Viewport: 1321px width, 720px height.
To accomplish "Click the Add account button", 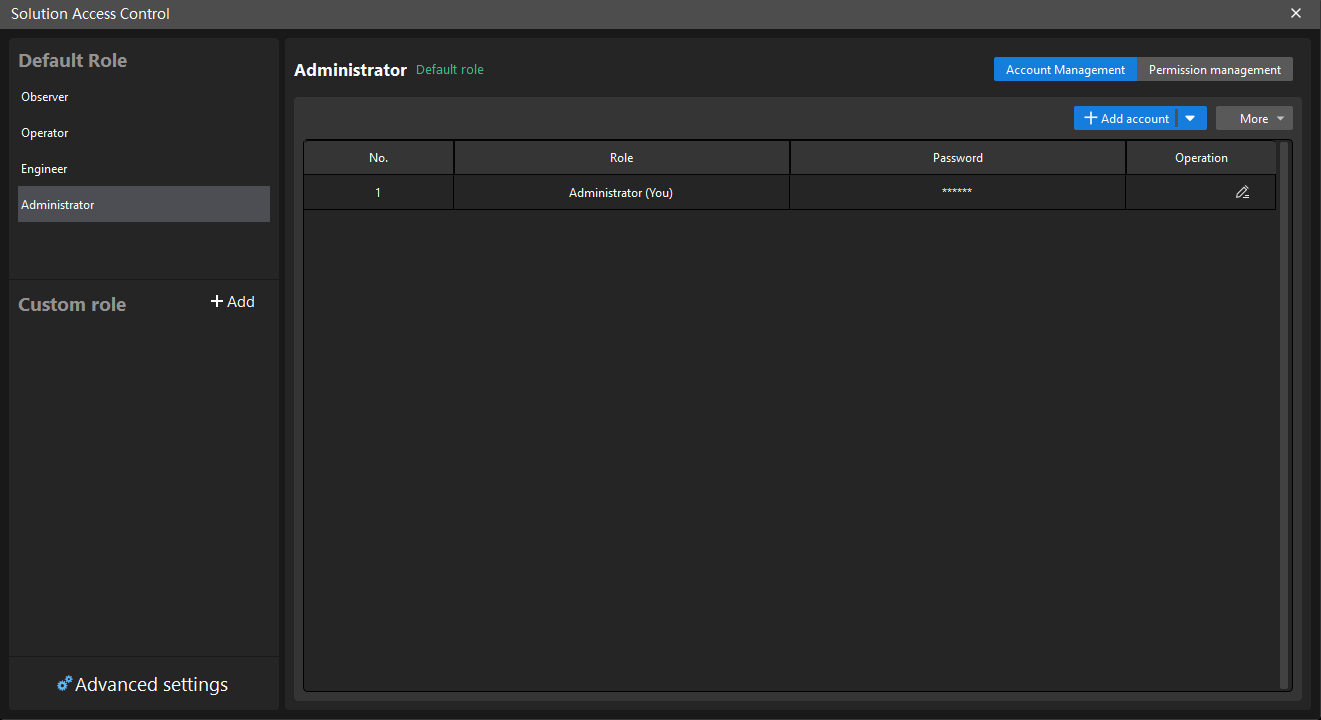I will pyautogui.click(x=1126, y=118).
